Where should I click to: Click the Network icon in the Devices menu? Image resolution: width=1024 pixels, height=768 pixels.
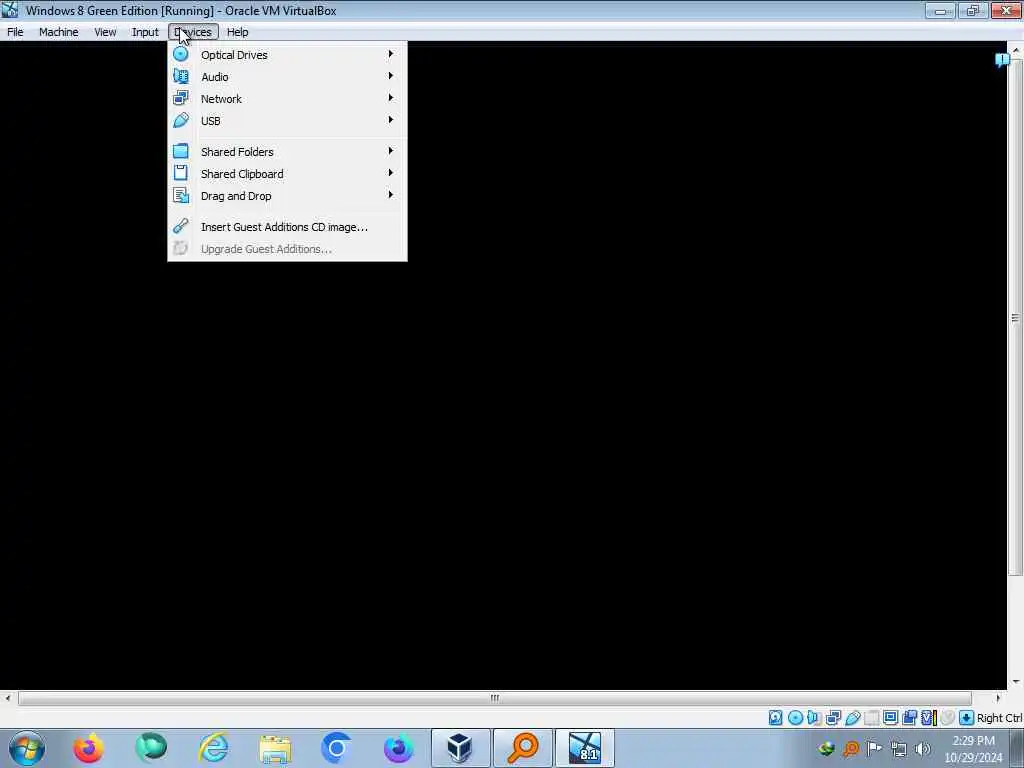(181, 99)
